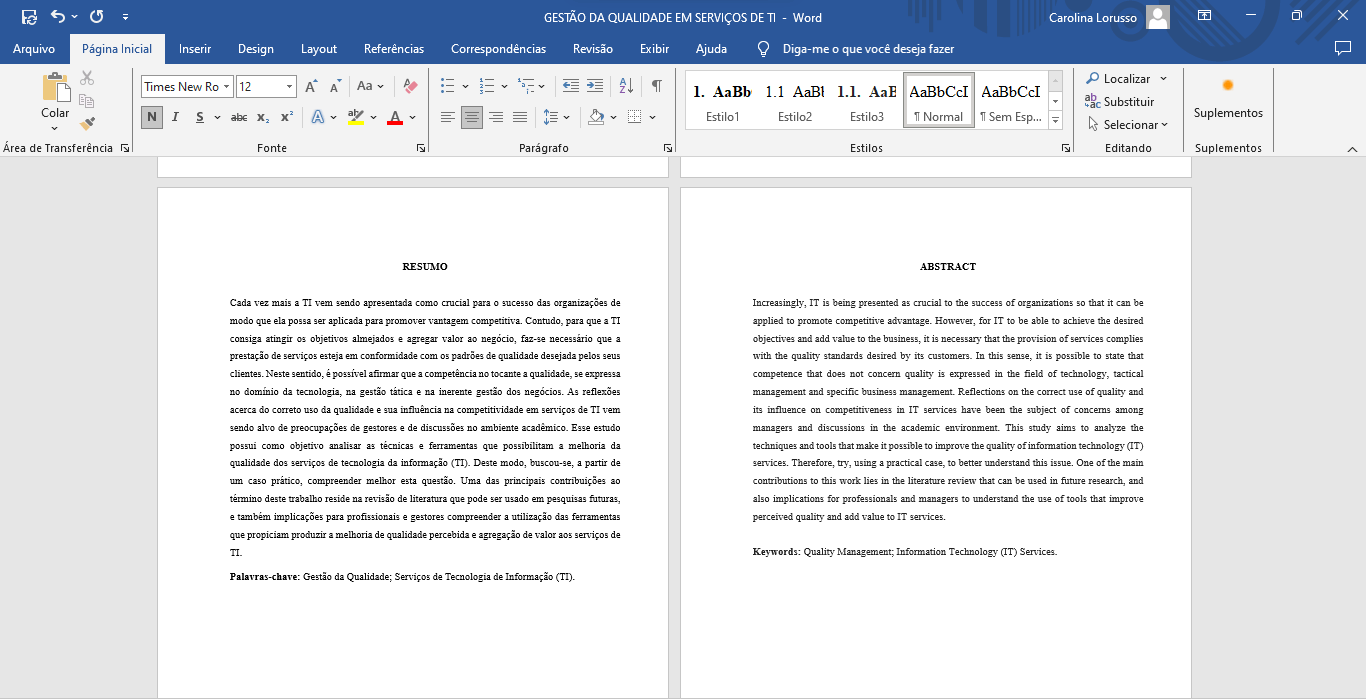Image resolution: width=1366 pixels, height=699 pixels.
Task: Open the Referências ribbon tab
Action: click(x=394, y=48)
